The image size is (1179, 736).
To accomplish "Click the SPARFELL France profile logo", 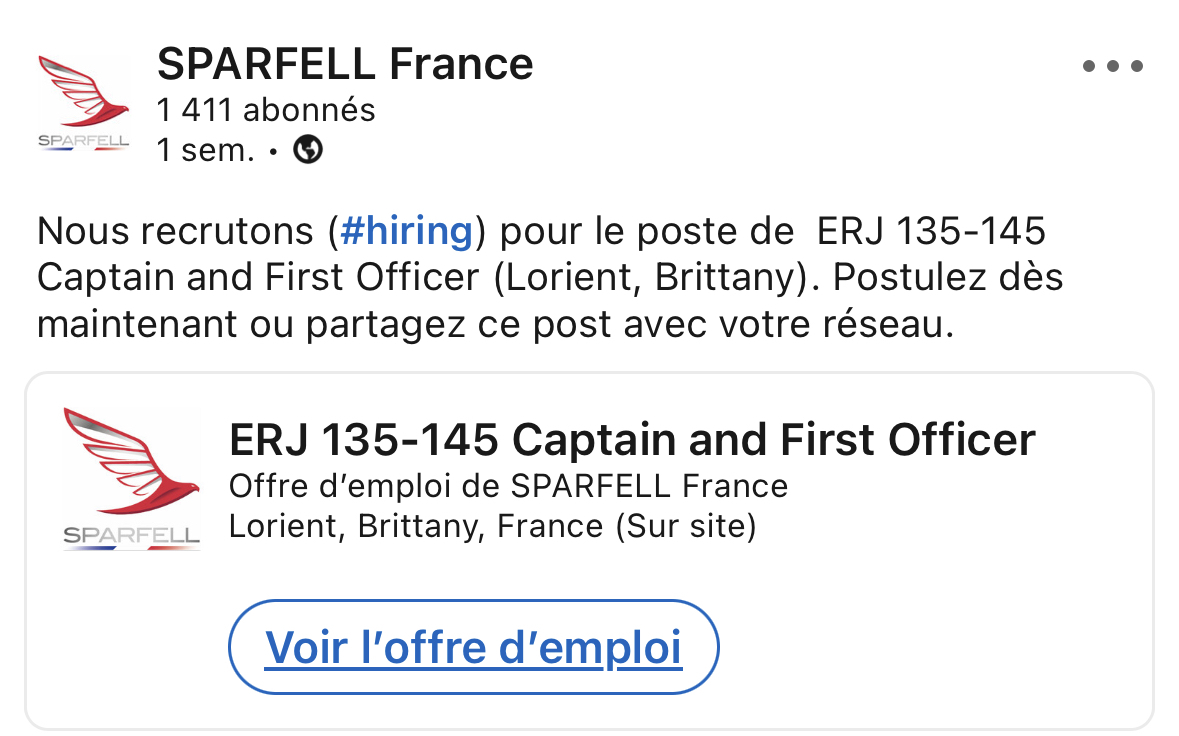I will coord(84,104).
